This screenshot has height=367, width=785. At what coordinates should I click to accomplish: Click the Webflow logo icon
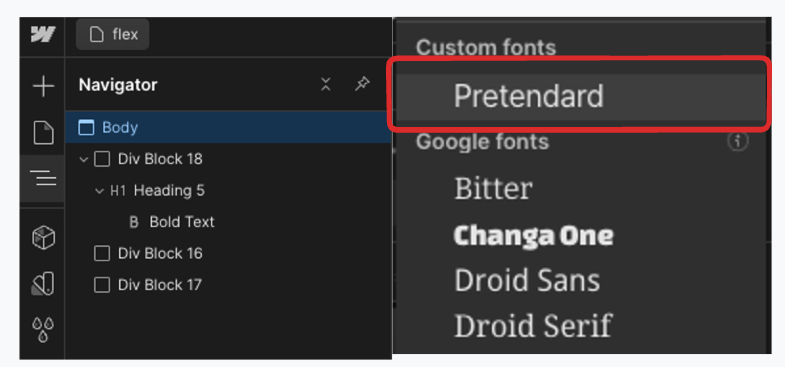coord(43,35)
